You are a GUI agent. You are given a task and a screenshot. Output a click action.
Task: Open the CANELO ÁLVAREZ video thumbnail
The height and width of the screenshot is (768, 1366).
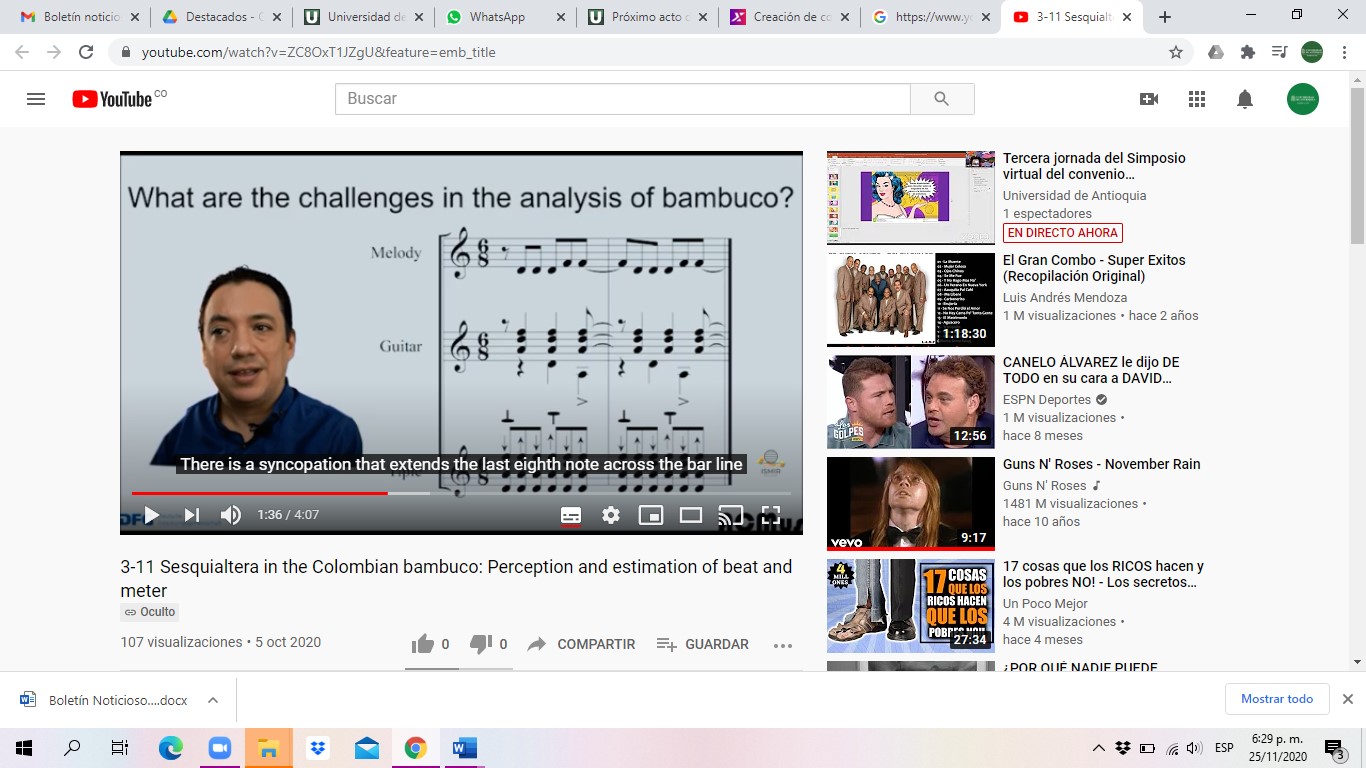[911, 402]
